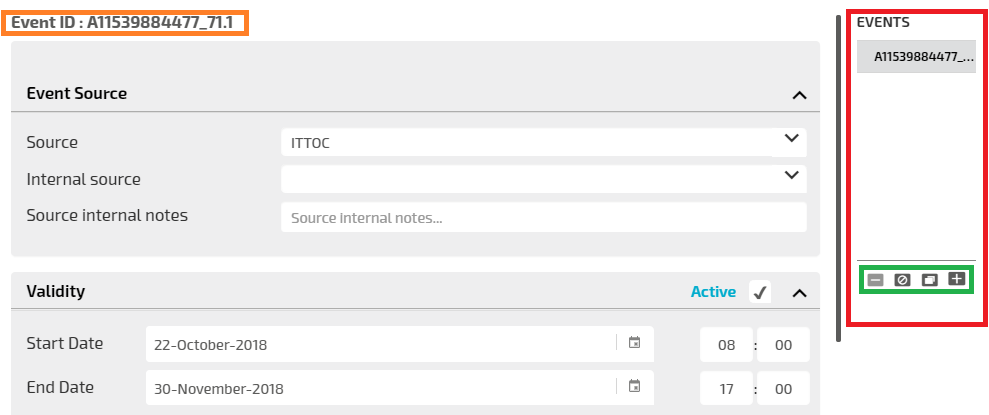Open the End Date calendar picker
Viewport: 989px width, 415px height.
point(634,386)
